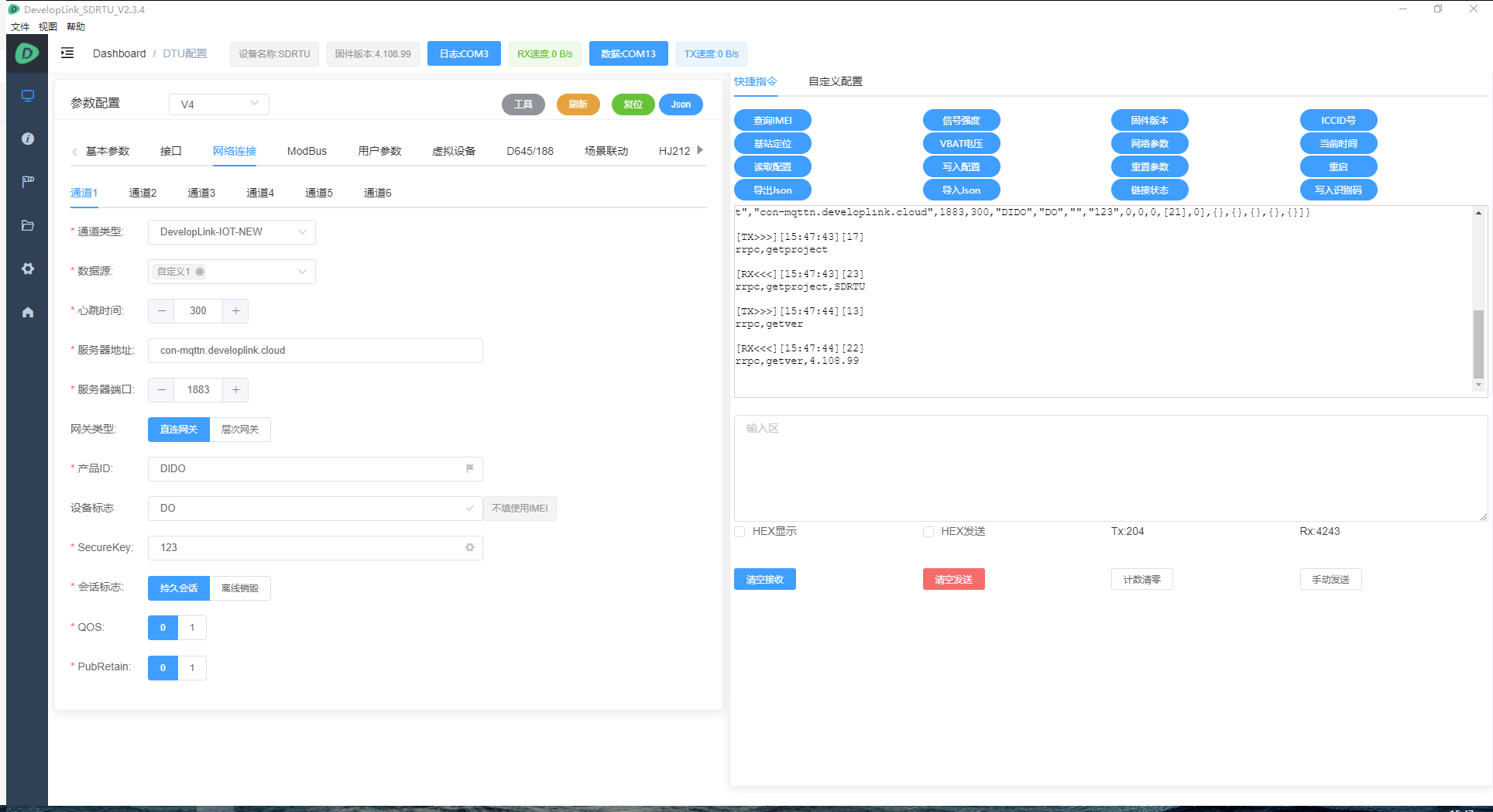The width and height of the screenshot is (1493, 812).
Task: Switch to the 场景联动 tab
Action: (x=606, y=151)
